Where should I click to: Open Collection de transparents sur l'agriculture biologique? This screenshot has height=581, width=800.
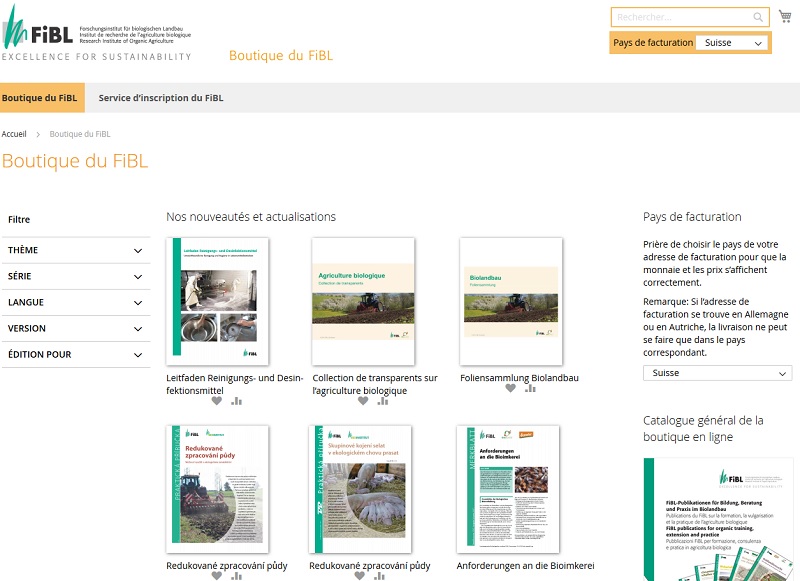click(x=375, y=384)
